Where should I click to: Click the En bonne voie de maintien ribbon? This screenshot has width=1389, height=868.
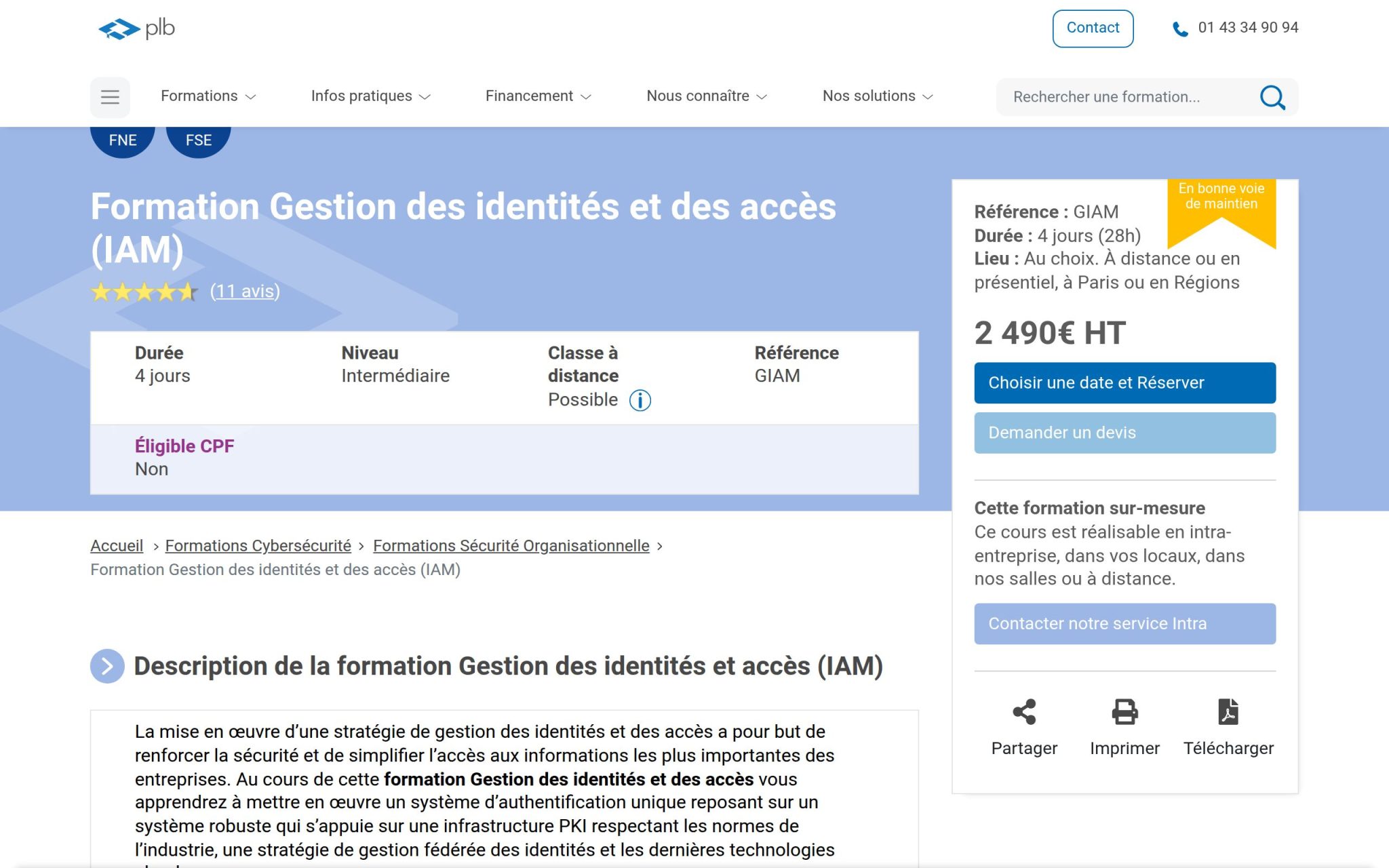point(1221,210)
